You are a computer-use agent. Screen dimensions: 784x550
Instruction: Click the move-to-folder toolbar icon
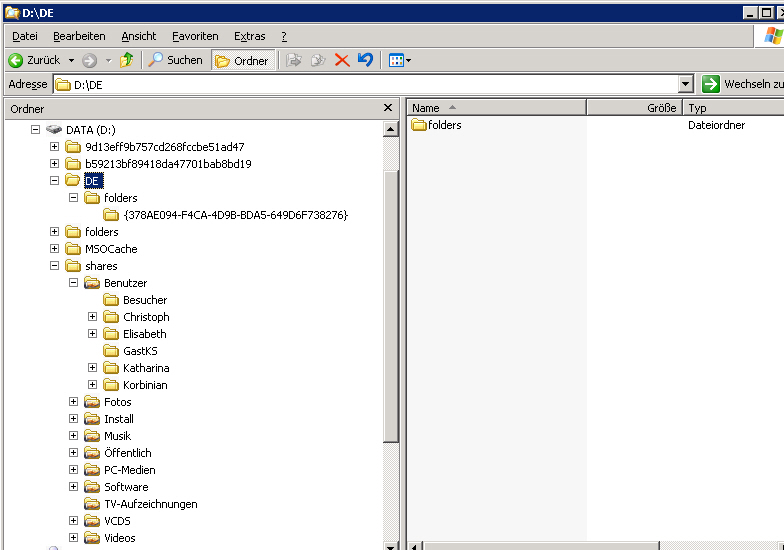[x=294, y=60]
